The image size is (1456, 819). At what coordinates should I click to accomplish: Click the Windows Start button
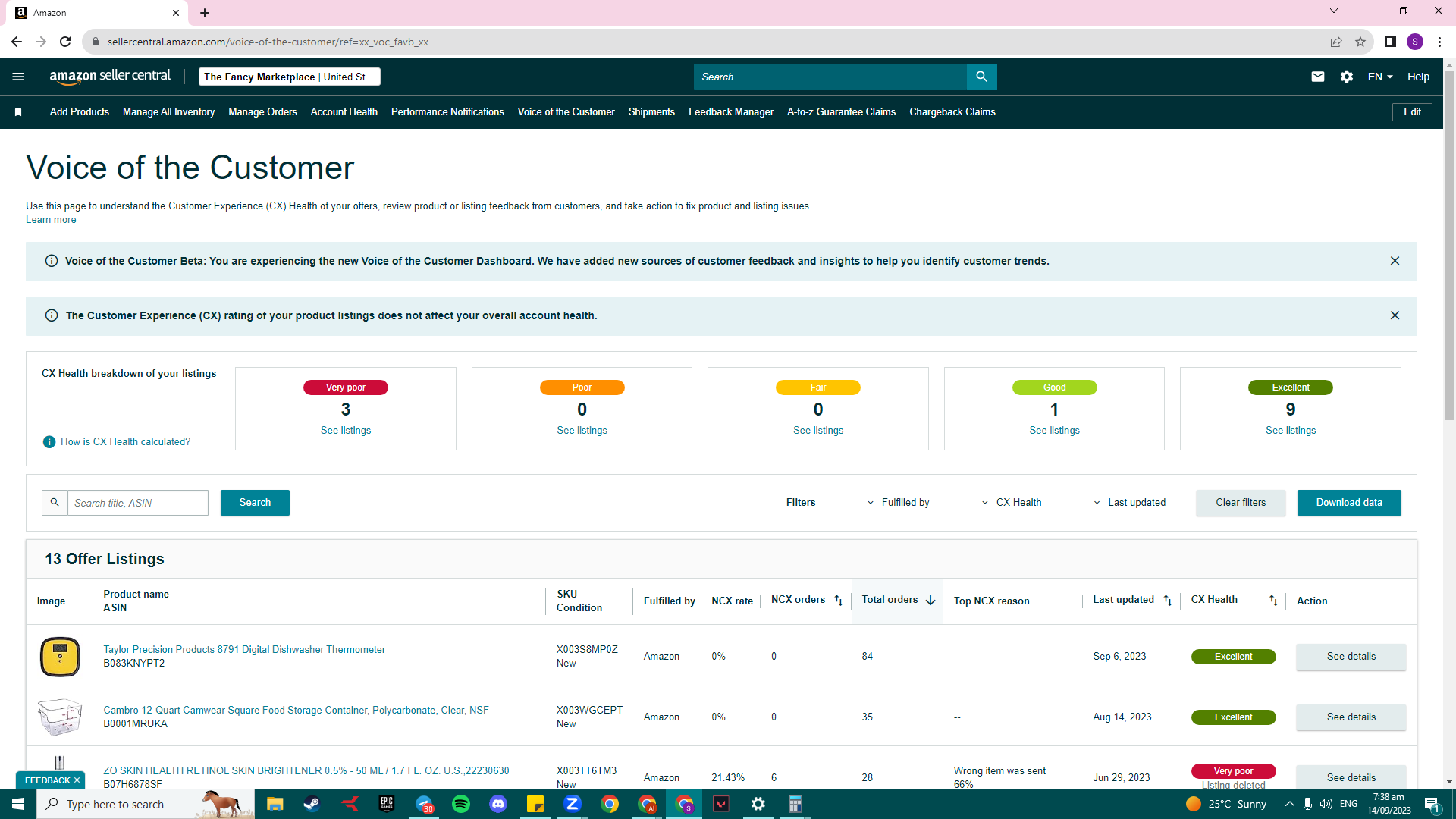click(18, 804)
